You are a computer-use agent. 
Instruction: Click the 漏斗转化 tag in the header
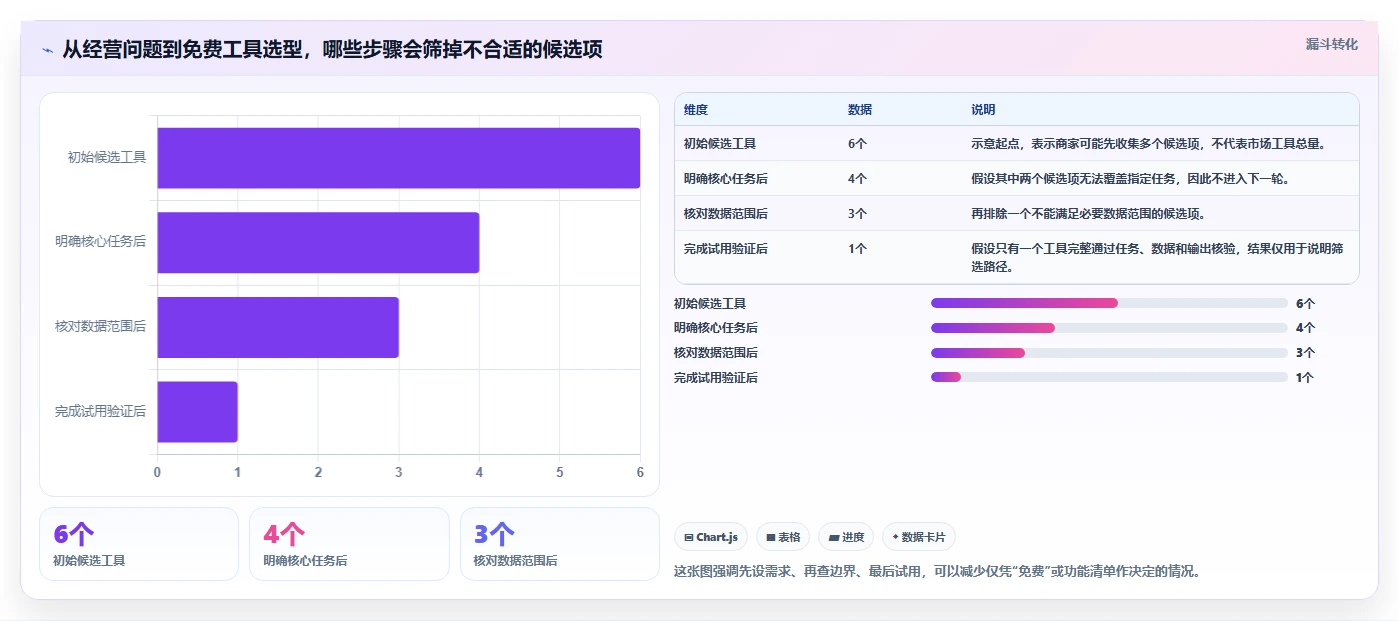1332,44
